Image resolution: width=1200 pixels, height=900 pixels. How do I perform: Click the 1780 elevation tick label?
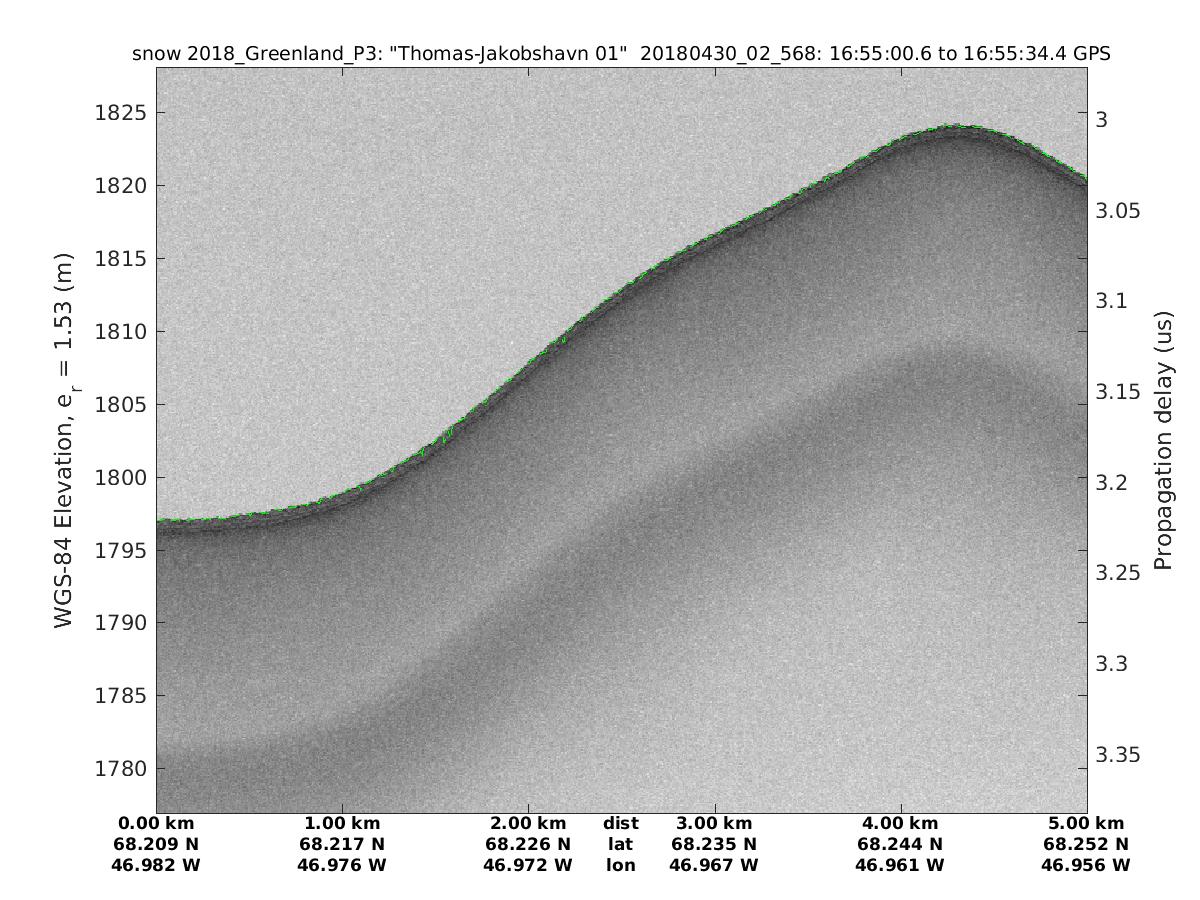coord(120,769)
